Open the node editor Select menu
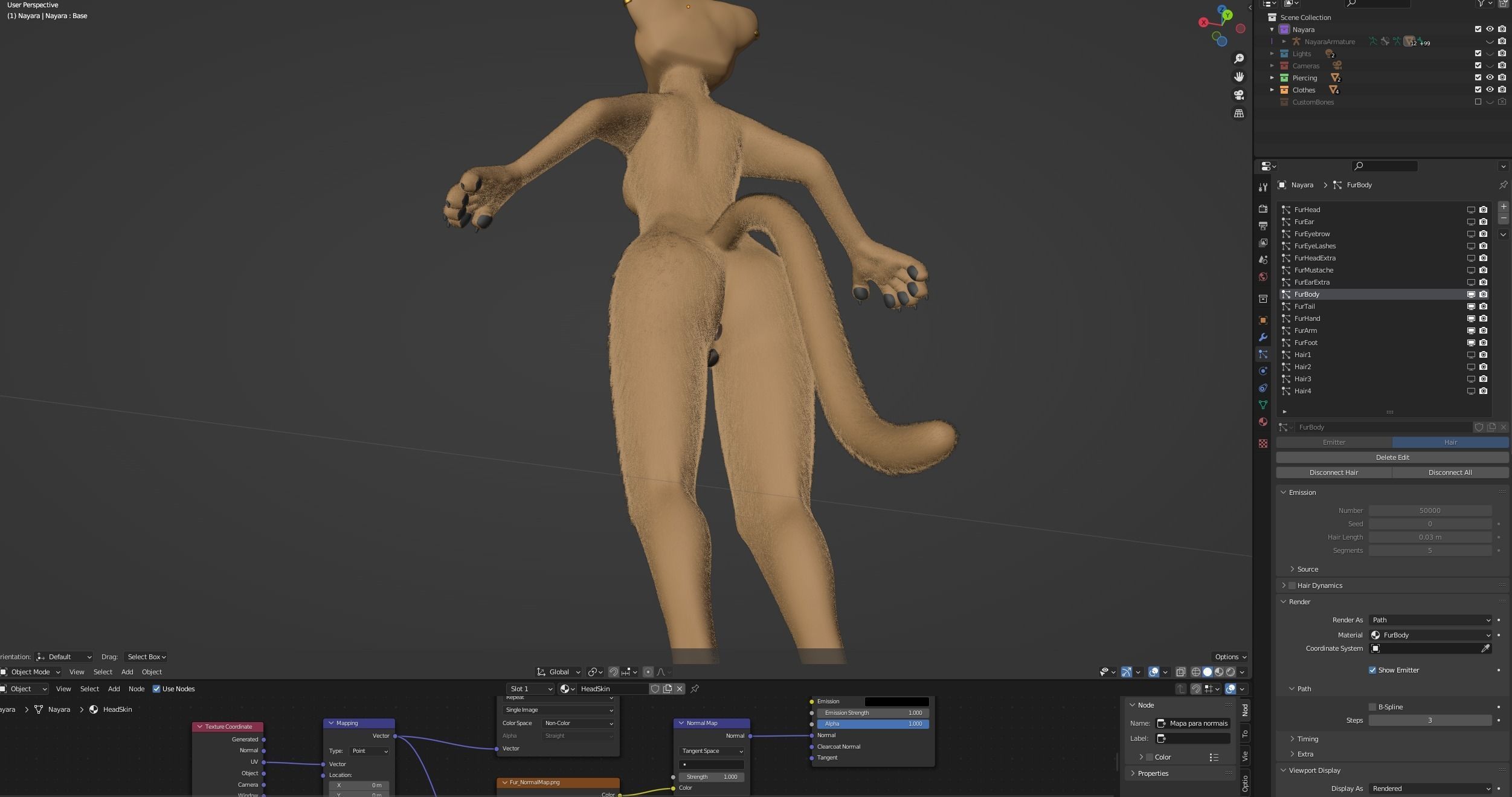This screenshot has width=1512, height=797. pos(89,689)
